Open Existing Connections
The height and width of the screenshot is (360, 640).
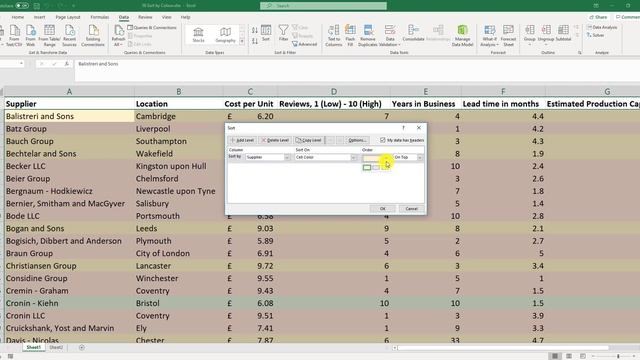93,35
